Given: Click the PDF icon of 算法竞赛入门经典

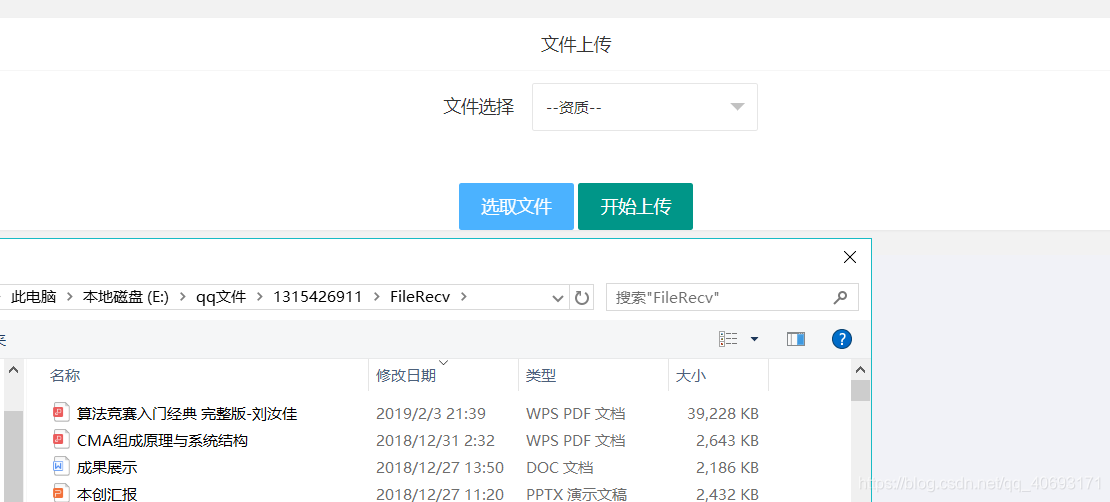Looking at the screenshot, I should point(60,413).
